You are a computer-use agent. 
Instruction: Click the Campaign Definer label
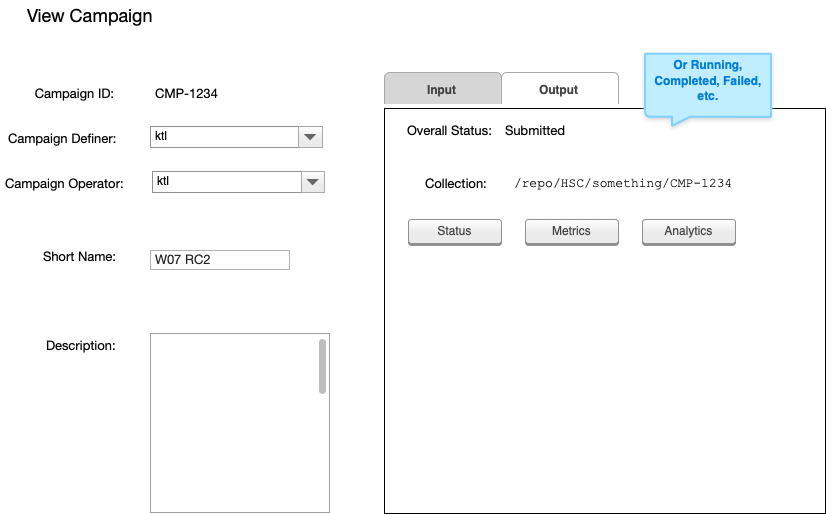click(62, 139)
